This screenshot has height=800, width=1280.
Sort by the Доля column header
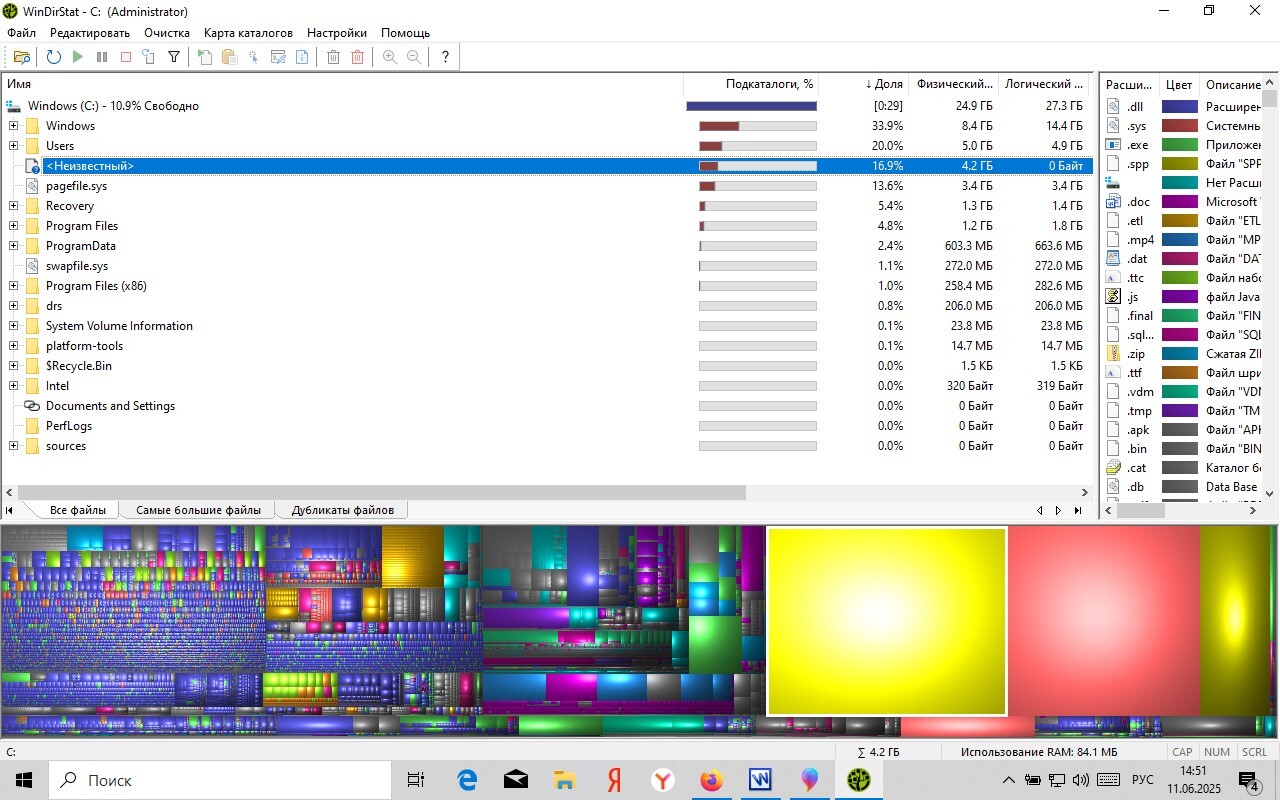click(884, 84)
